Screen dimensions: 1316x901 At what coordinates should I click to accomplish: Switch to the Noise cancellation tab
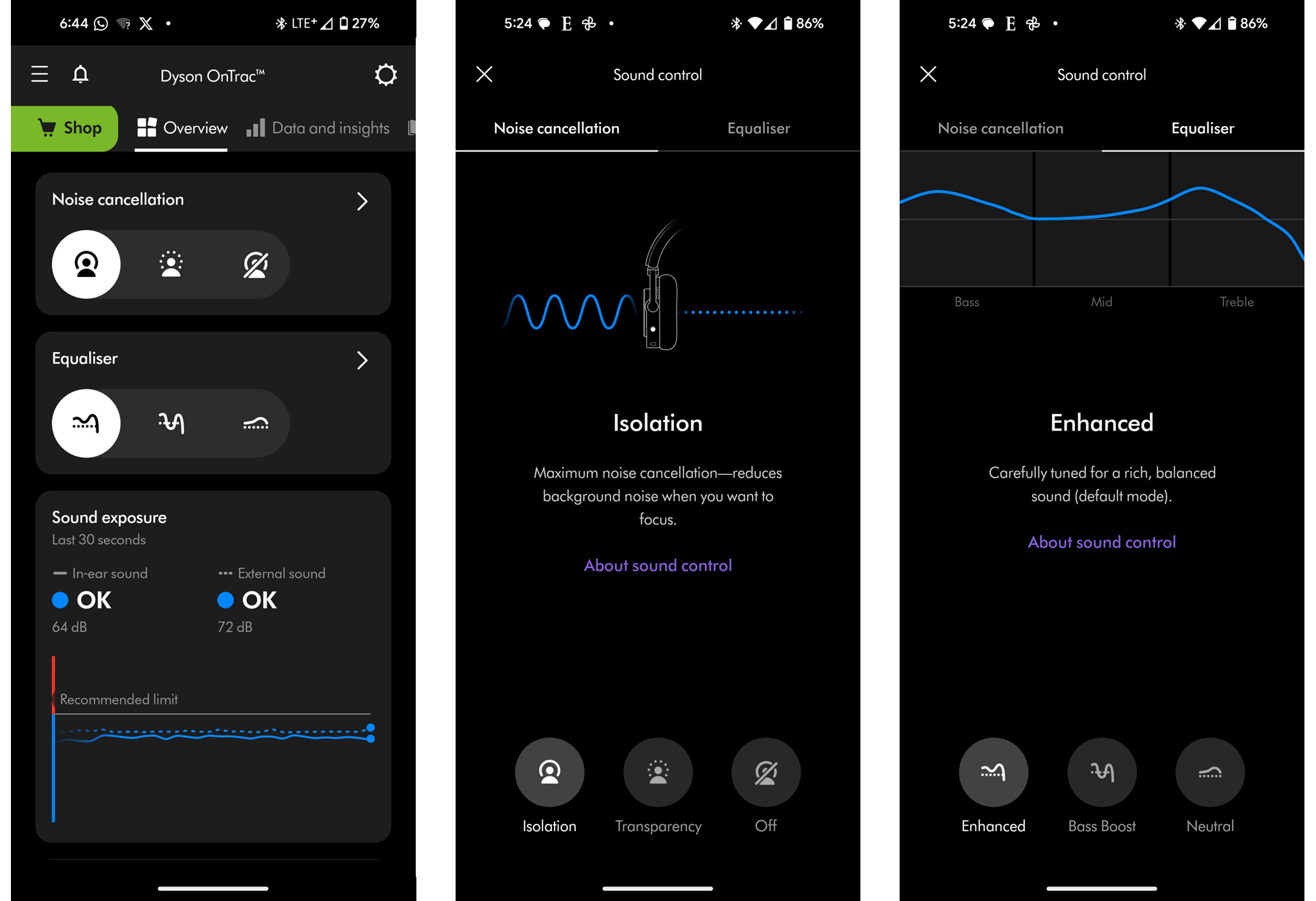coord(1000,127)
